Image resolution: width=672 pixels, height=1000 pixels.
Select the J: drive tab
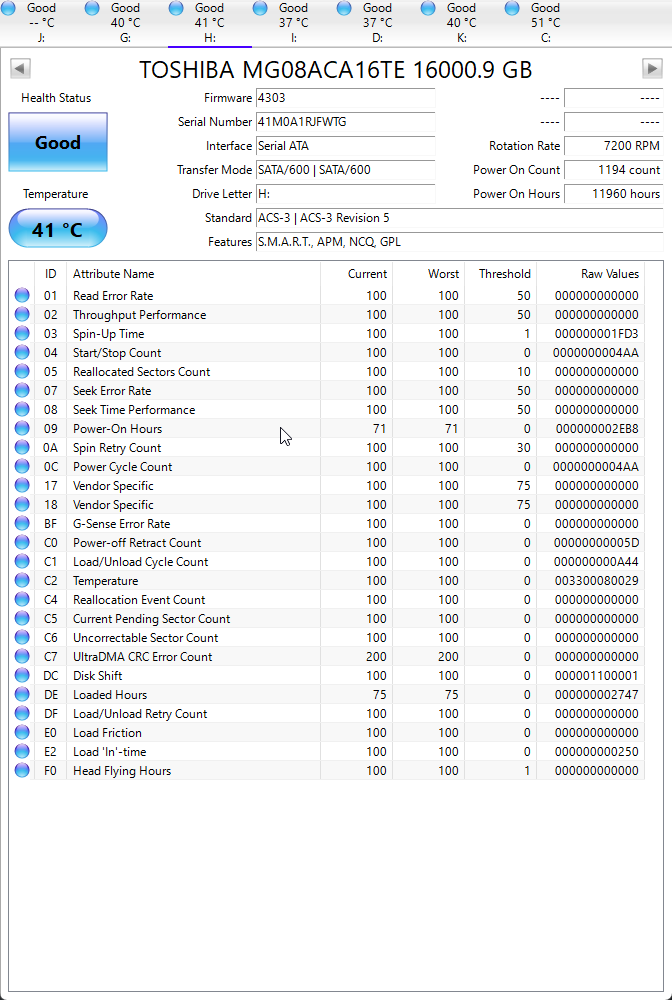(x=42, y=23)
